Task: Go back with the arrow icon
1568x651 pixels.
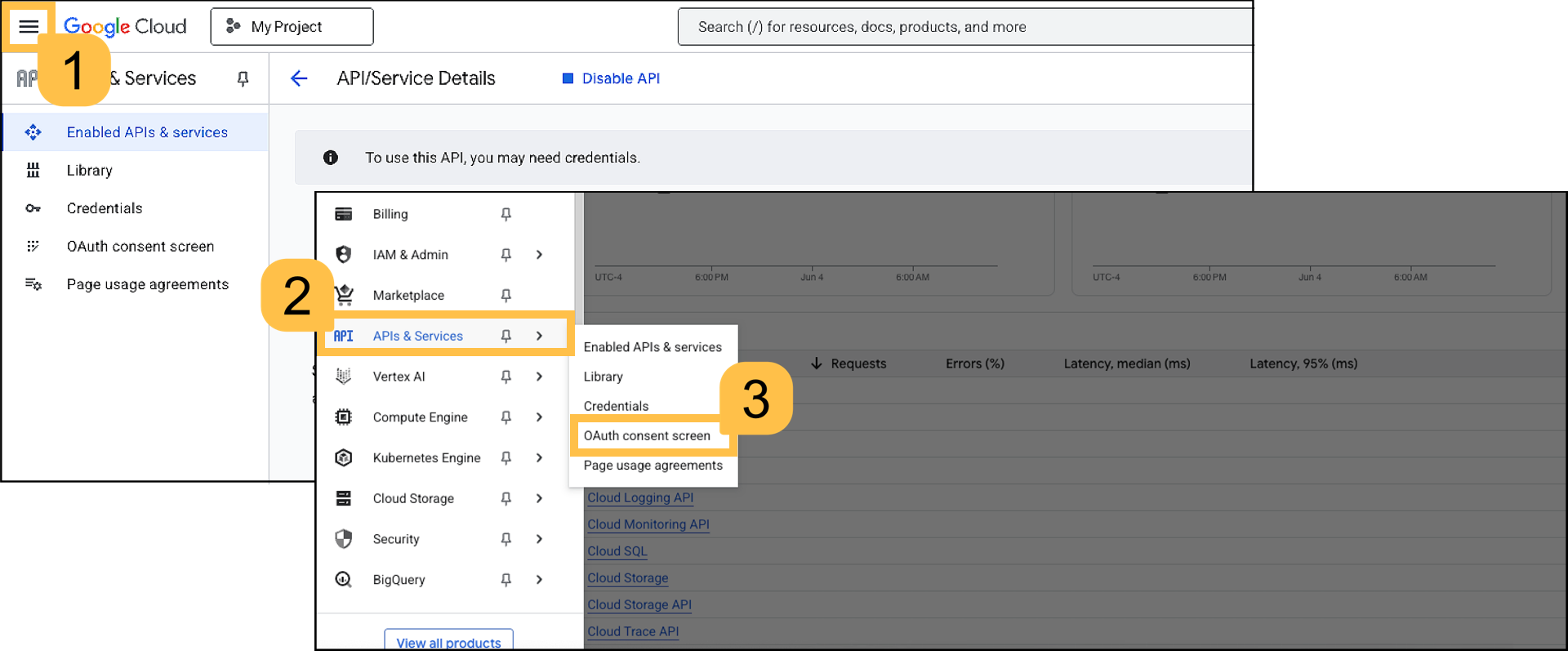Action: point(299,78)
